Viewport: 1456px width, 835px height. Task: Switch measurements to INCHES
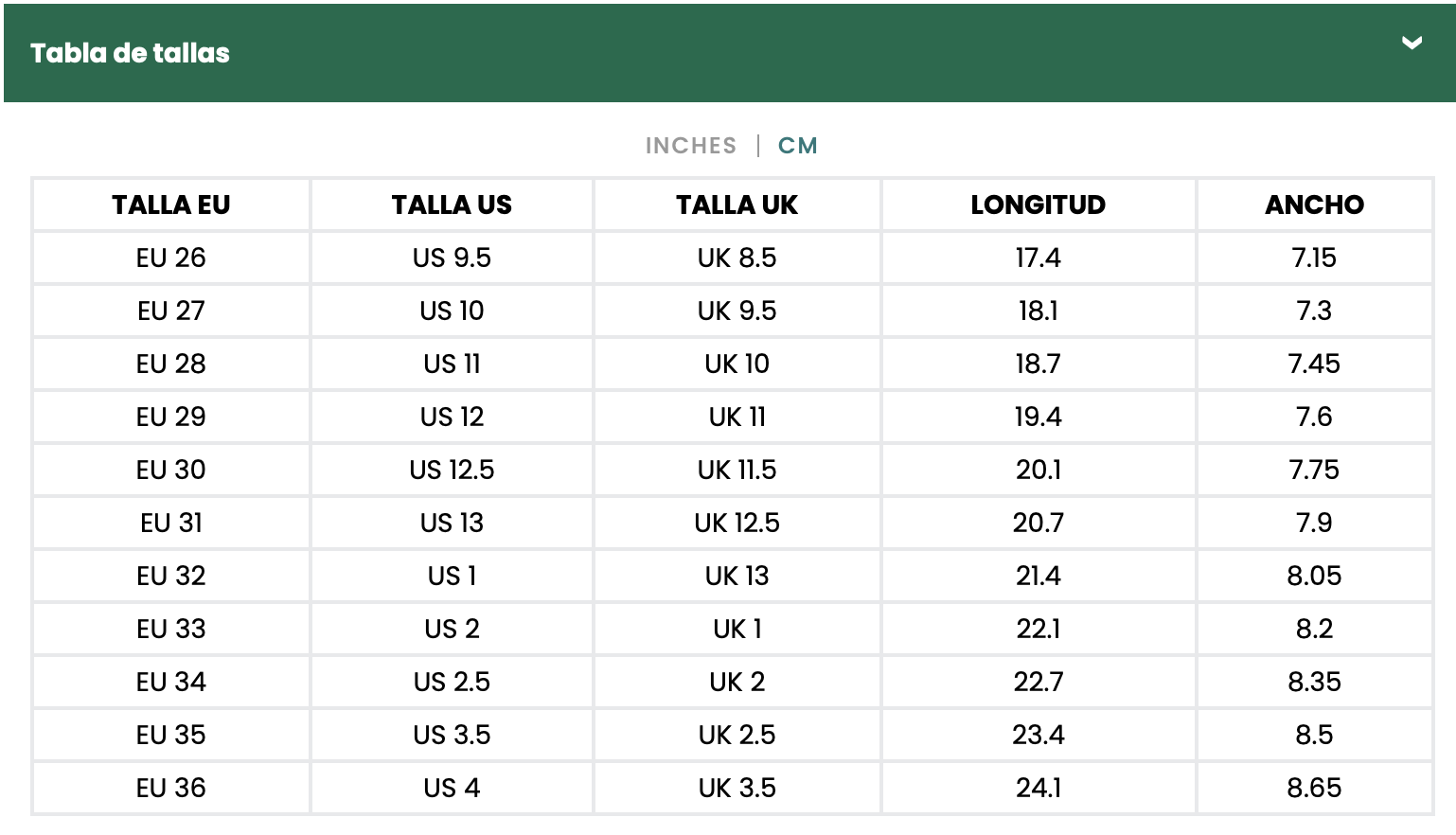tap(690, 146)
